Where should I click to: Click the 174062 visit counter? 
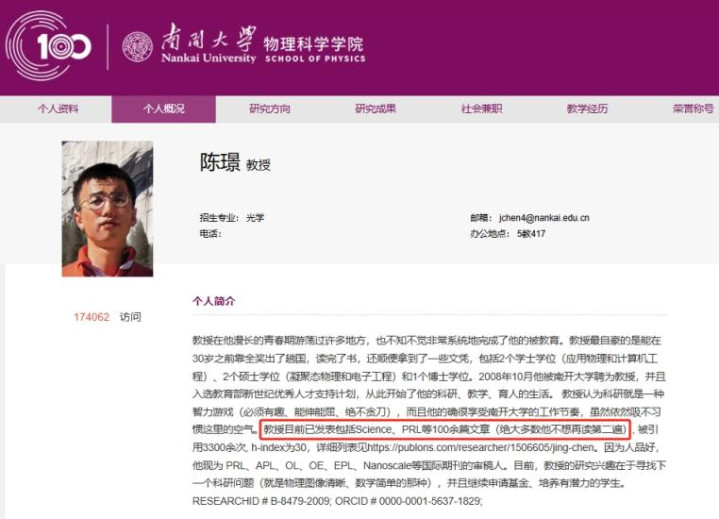click(x=92, y=317)
